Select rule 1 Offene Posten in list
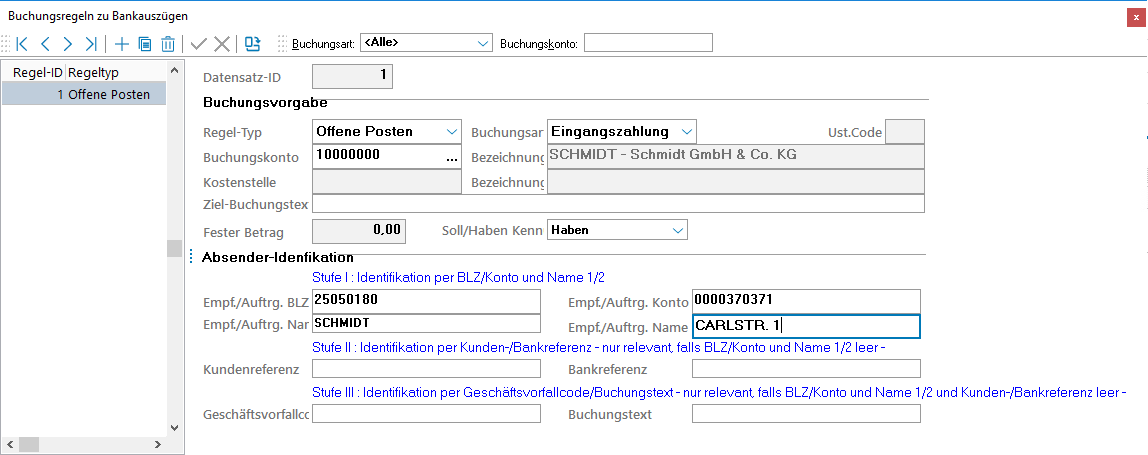This screenshot has height=455, width=1148. pyautogui.click(x=84, y=95)
